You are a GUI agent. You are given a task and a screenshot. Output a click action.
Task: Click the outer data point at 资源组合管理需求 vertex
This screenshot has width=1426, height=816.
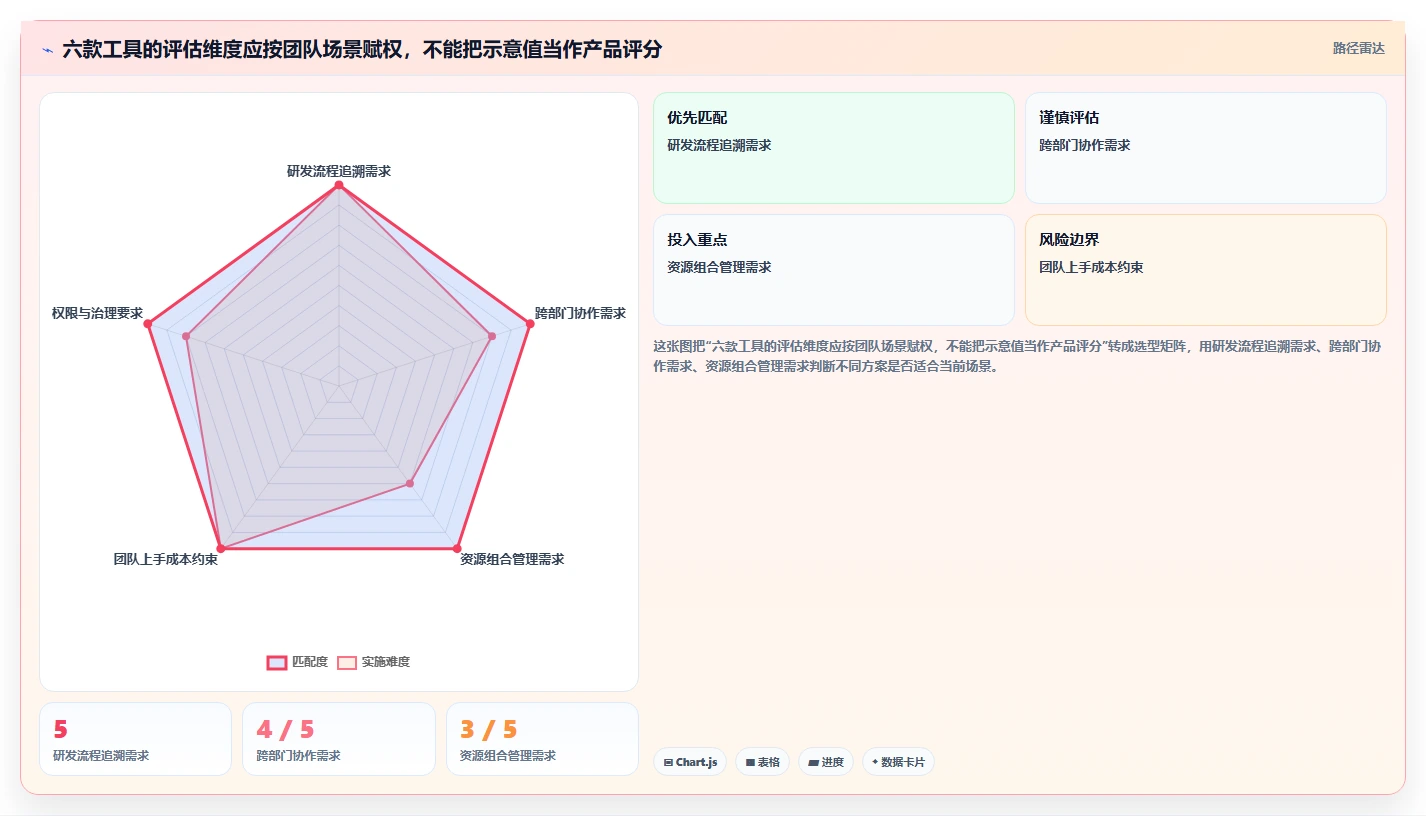click(457, 549)
